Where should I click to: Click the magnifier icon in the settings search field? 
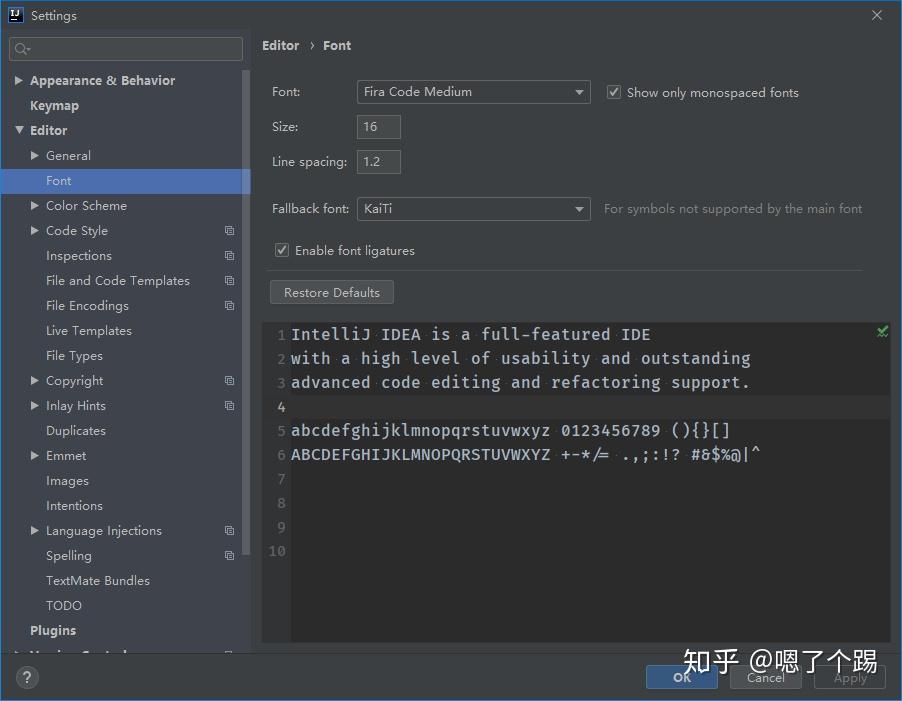pyautogui.click(x=22, y=48)
